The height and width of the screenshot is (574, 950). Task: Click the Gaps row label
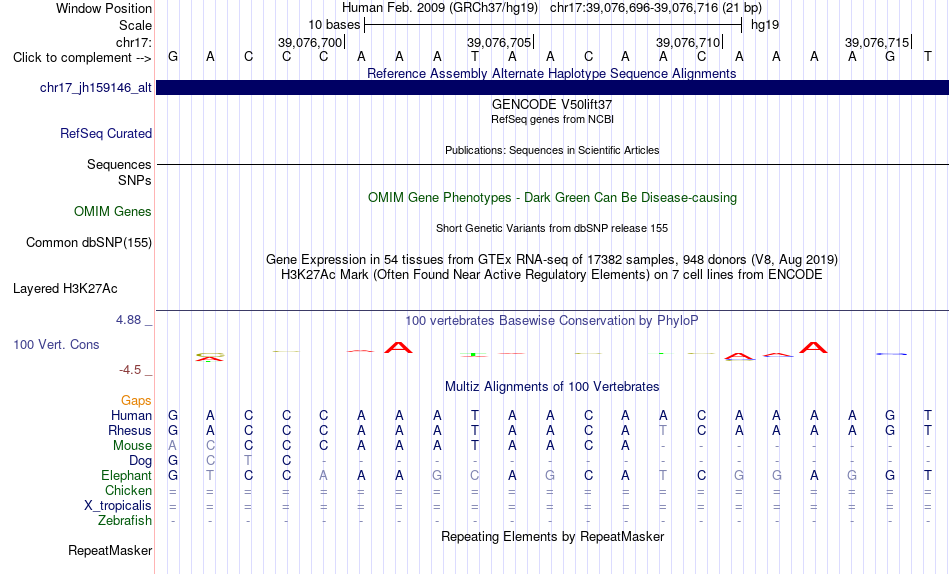[136, 401]
